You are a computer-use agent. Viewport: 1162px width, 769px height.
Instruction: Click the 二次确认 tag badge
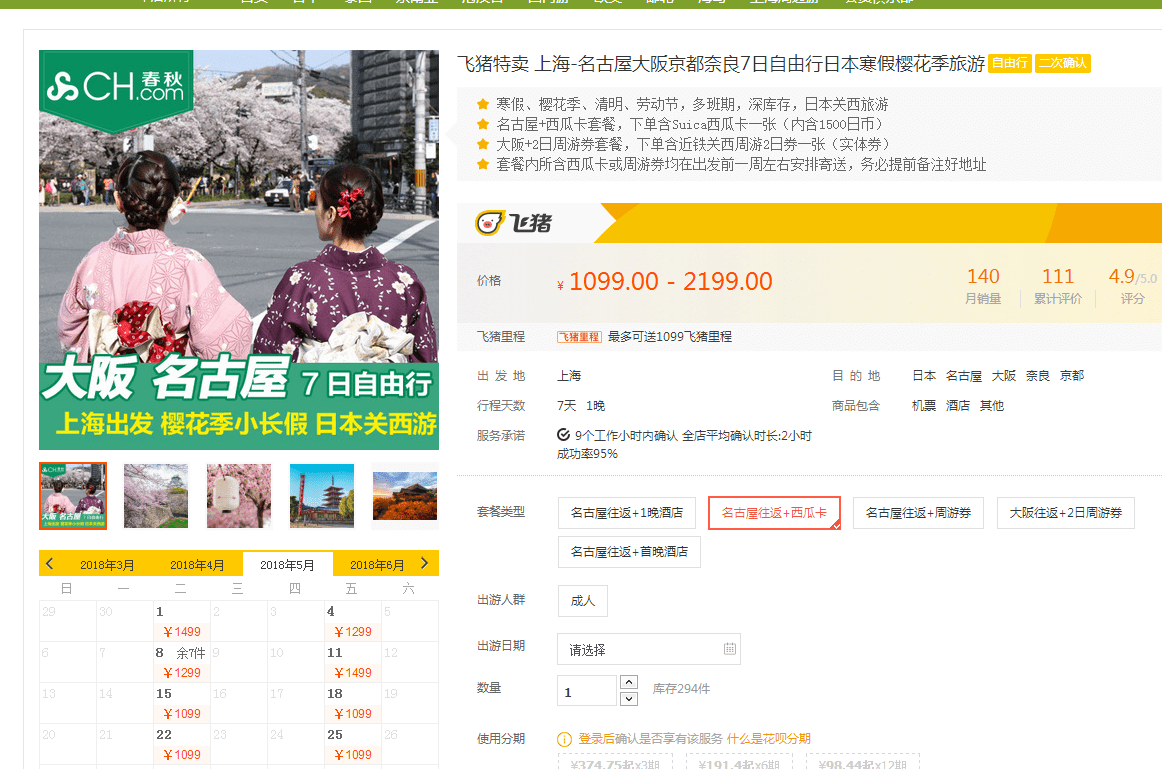1063,63
